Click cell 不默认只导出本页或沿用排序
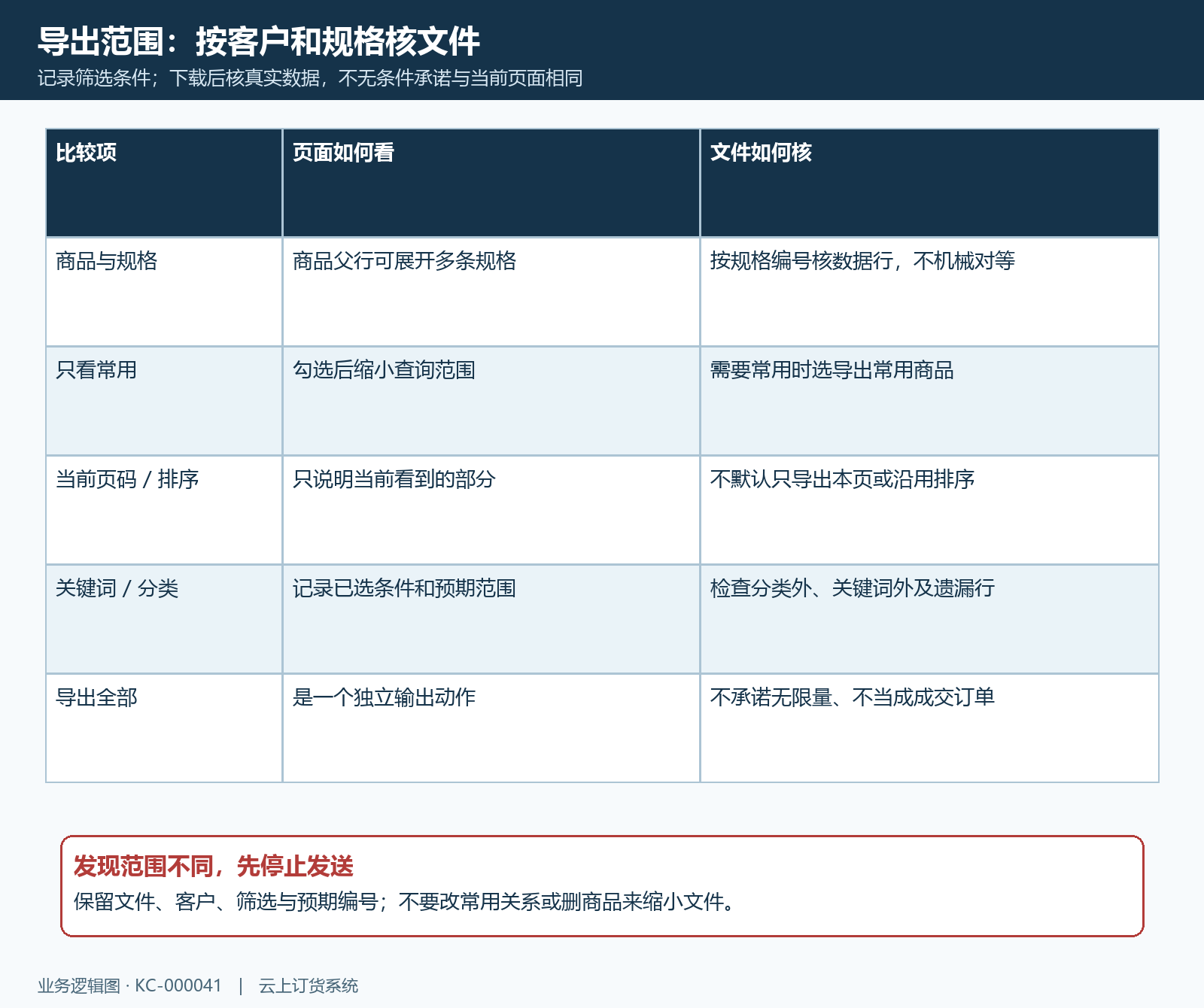Viewport: 1204px width, 1008px height. tap(929, 510)
